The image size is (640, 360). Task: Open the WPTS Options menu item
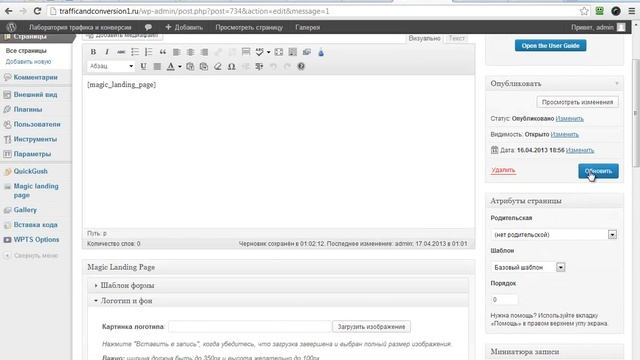(36, 240)
